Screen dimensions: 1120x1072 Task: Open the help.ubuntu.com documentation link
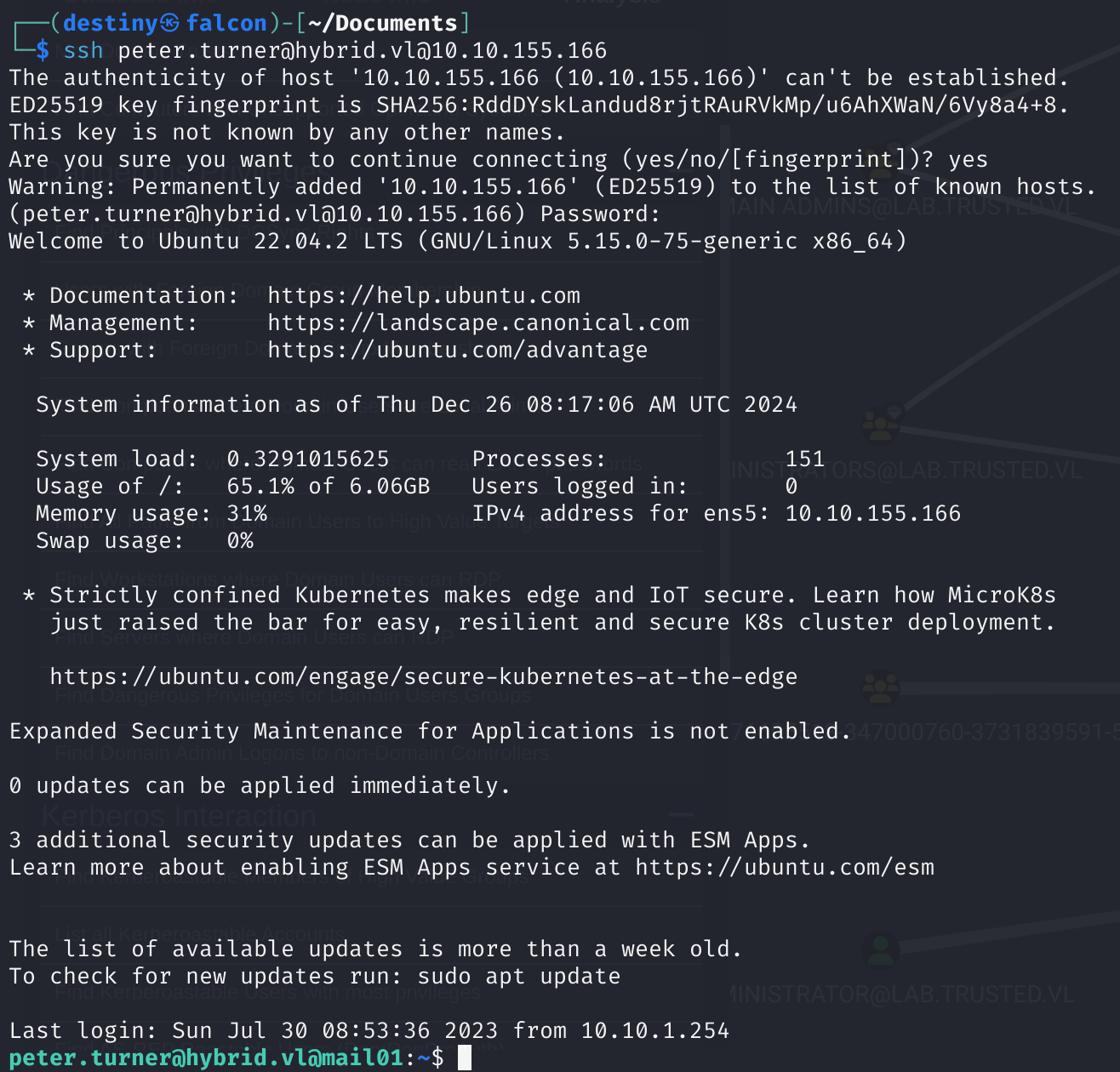[423, 295]
